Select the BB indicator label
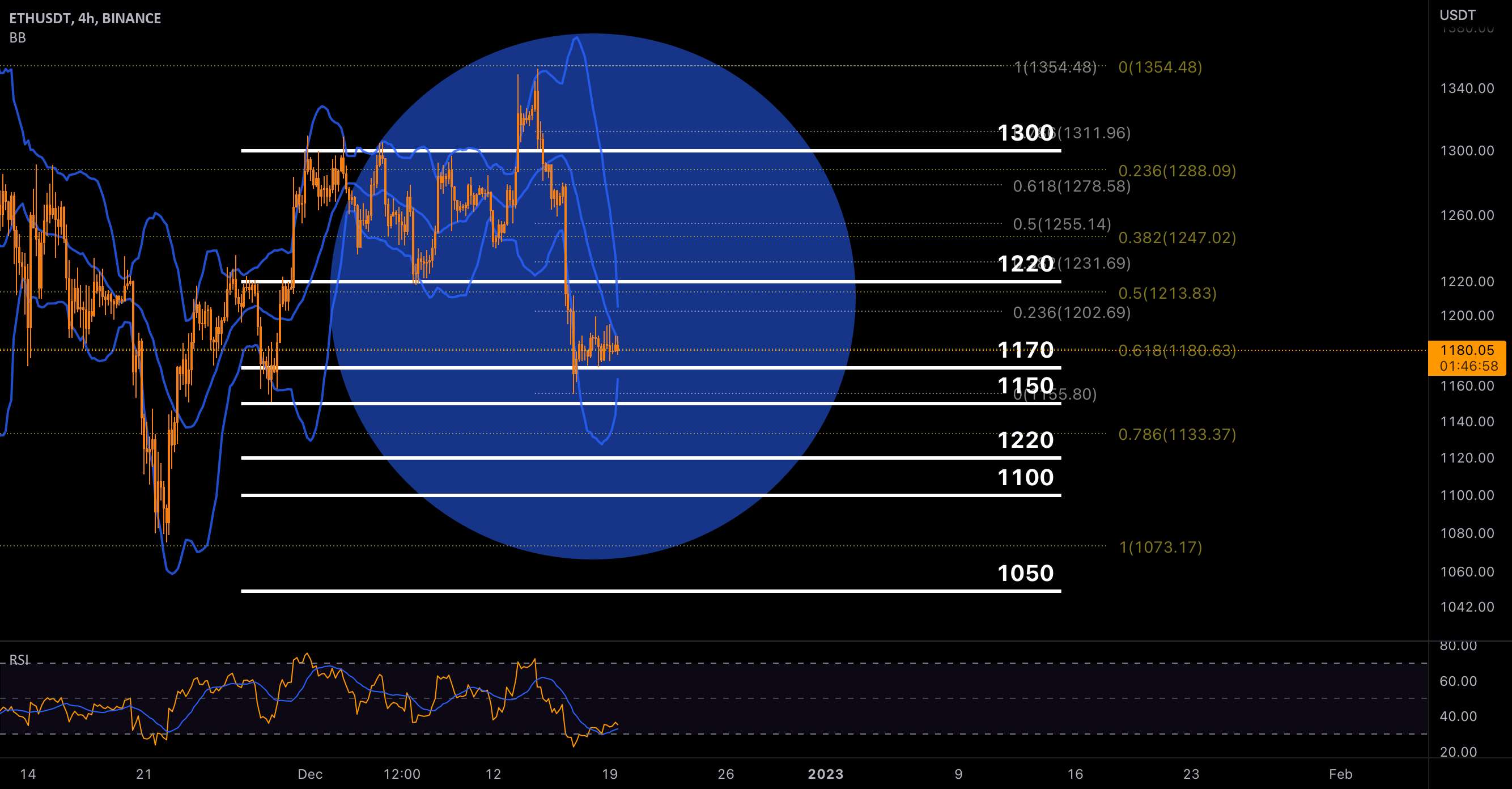 click(x=18, y=37)
